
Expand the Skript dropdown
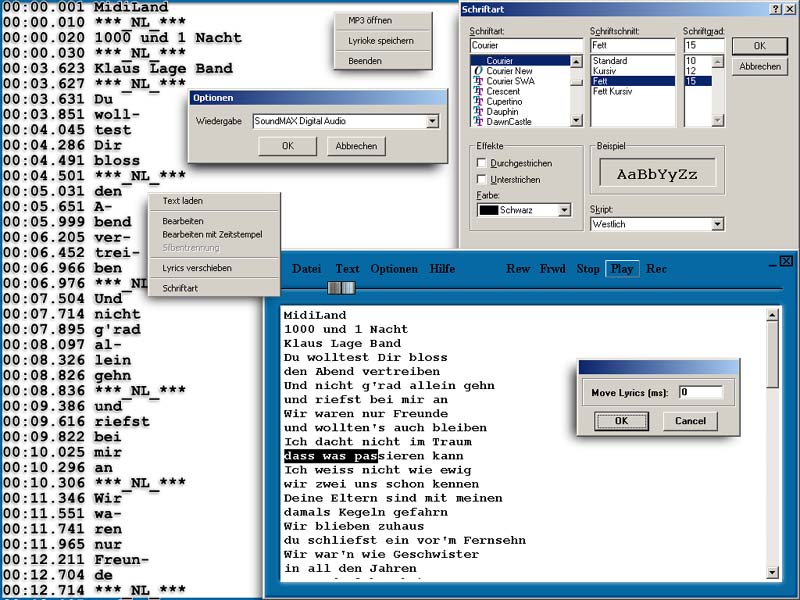click(716, 224)
